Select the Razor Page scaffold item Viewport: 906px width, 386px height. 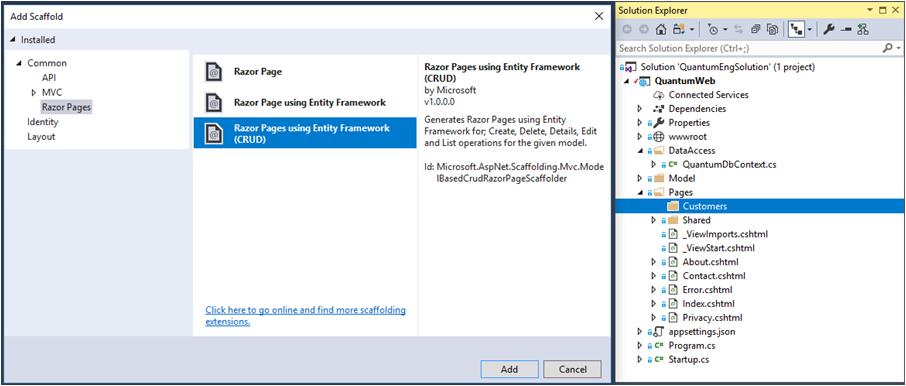[305, 72]
